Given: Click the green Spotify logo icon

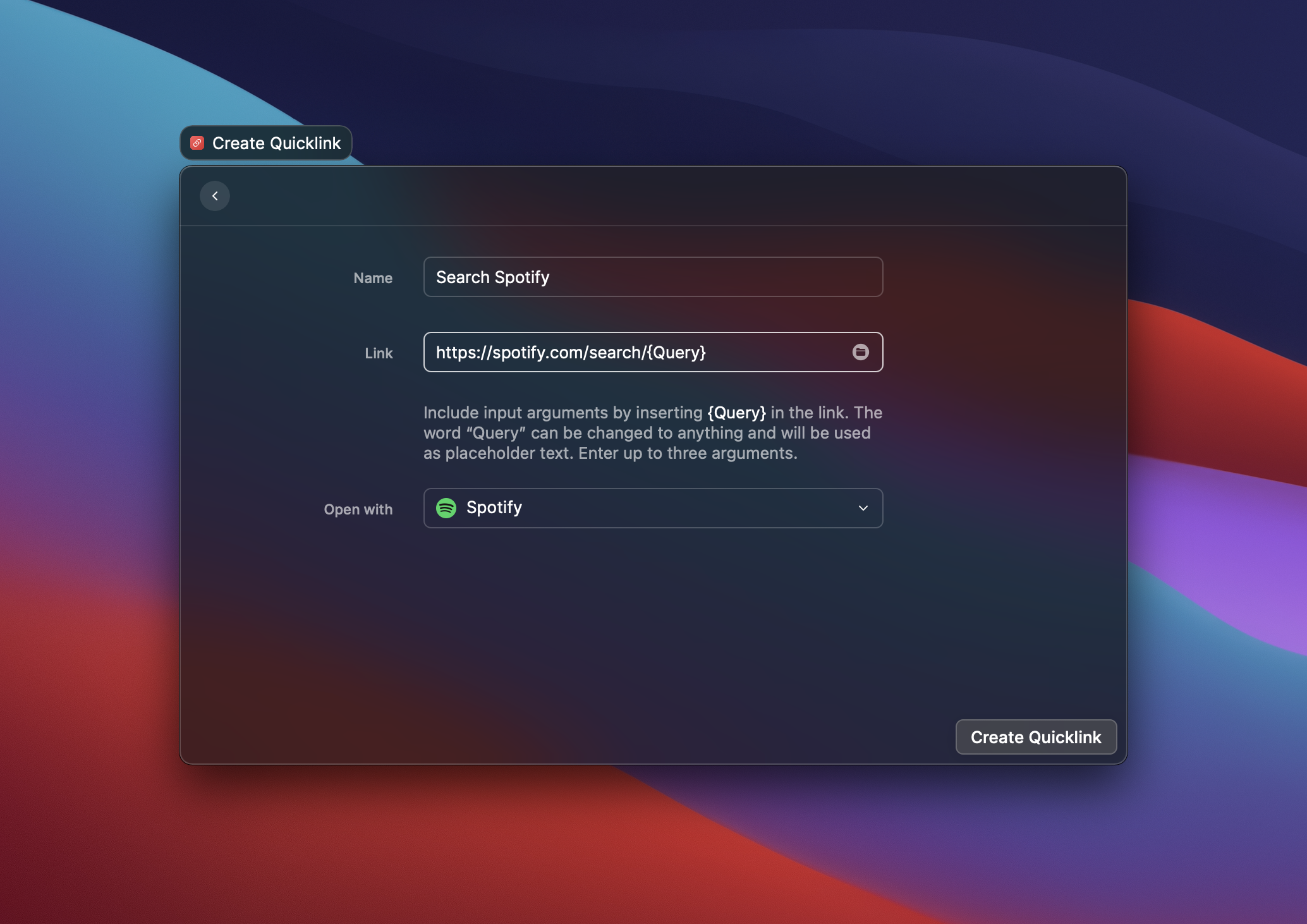Looking at the screenshot, I should click(x=446, y=508).
